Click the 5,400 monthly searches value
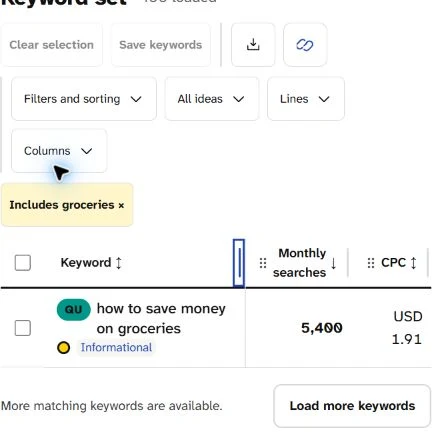Viewport: 434px width, 438px height. [322, 328]
